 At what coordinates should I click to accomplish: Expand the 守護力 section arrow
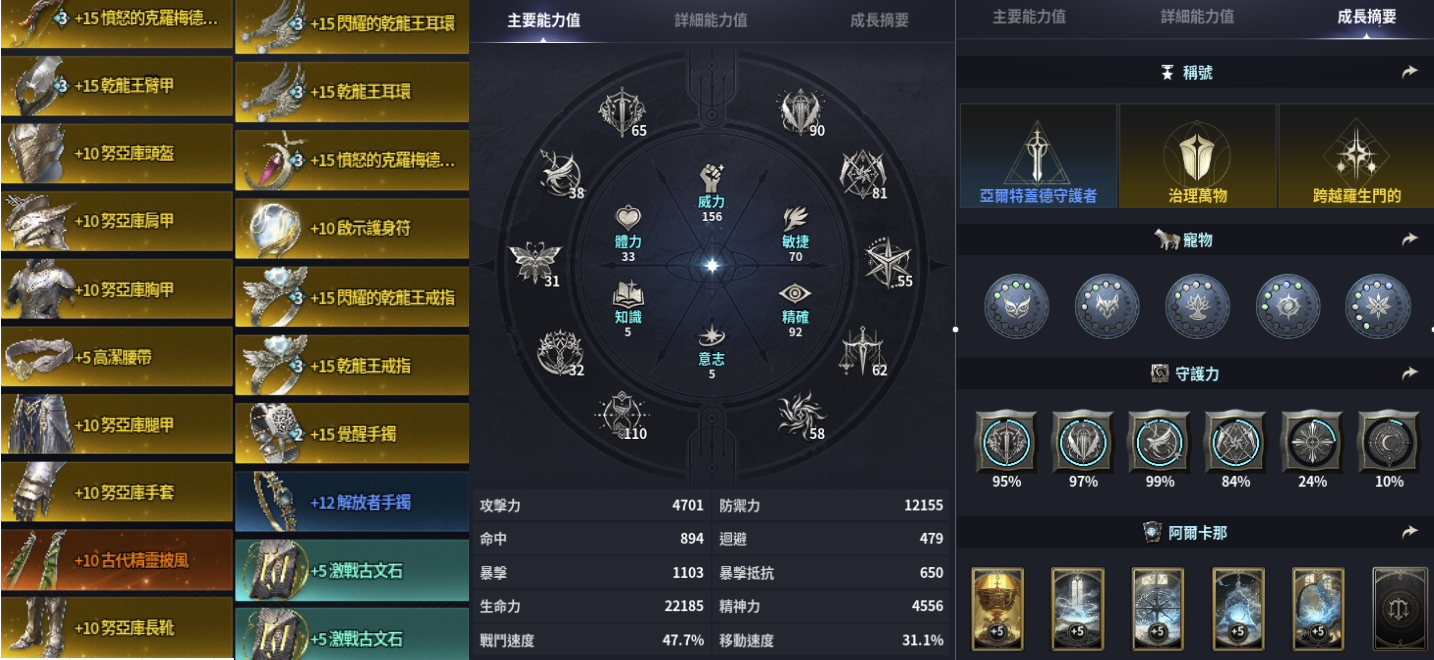[1409, 373]
